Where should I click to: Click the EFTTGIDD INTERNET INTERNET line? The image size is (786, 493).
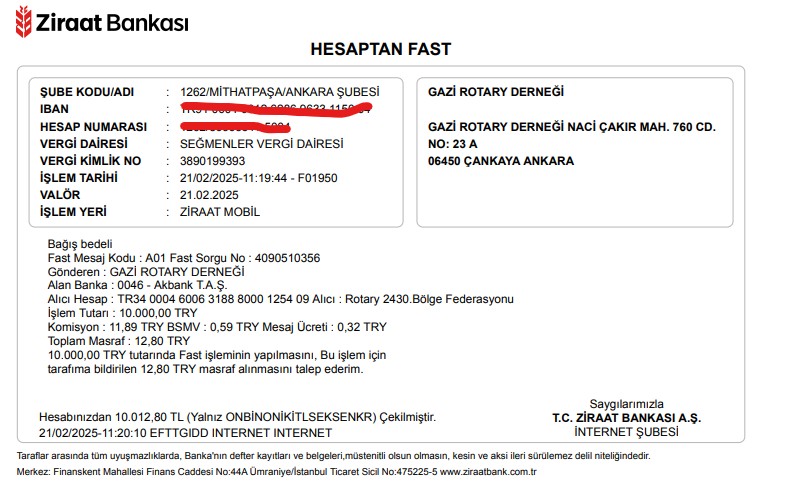click(185, 433)
